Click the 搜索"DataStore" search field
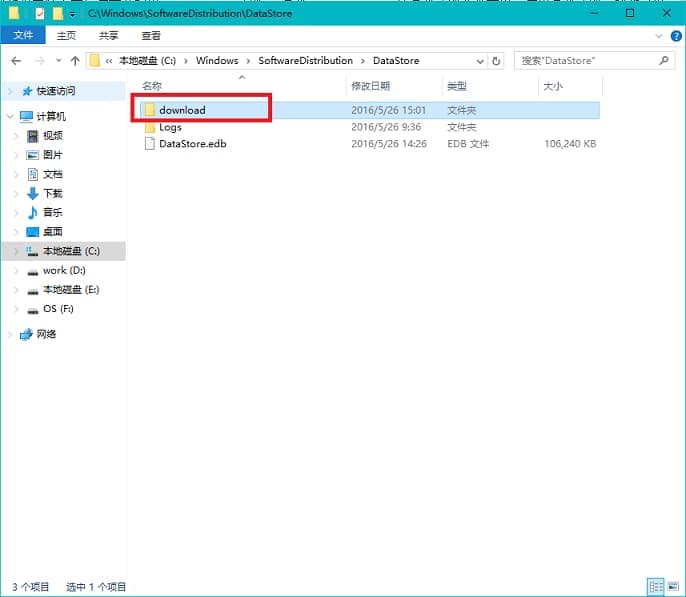The image size is (686, 597). [x=586, y=61]
